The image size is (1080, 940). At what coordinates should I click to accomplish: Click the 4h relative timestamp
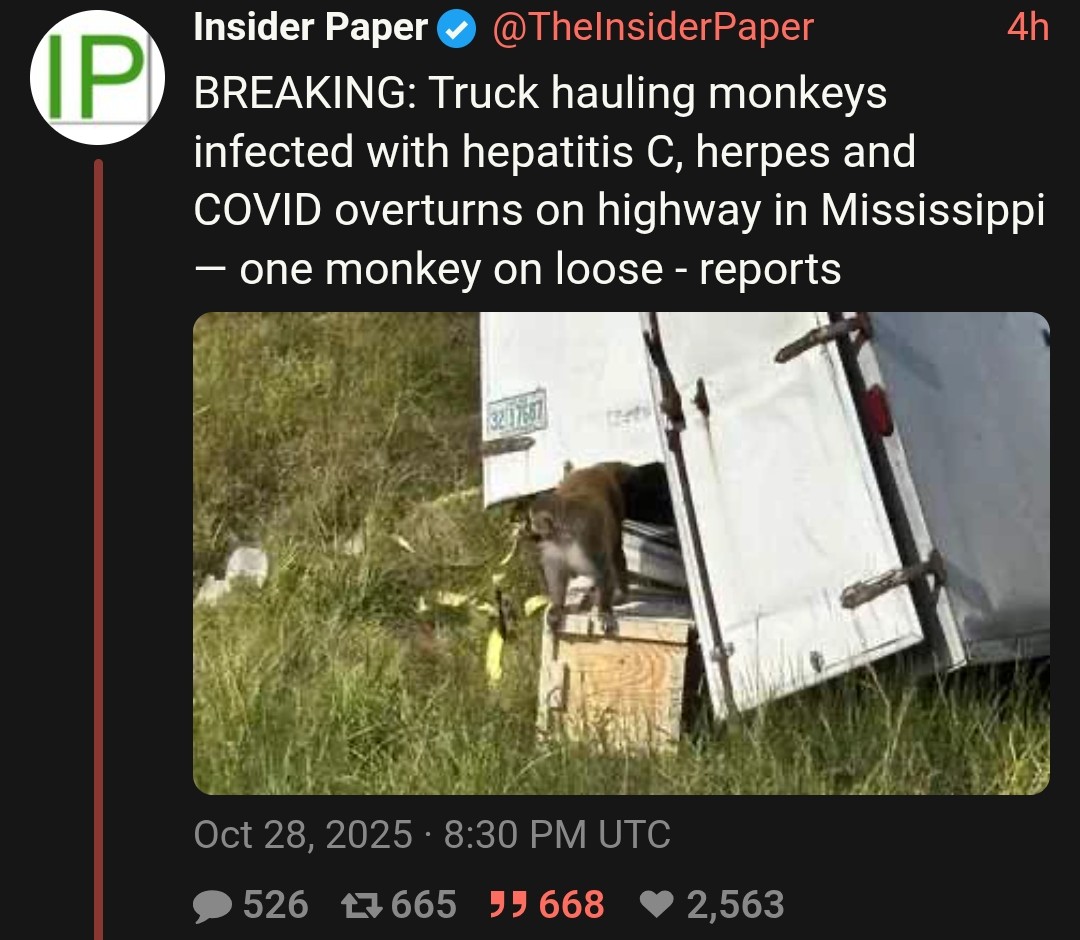[1028, 28]
